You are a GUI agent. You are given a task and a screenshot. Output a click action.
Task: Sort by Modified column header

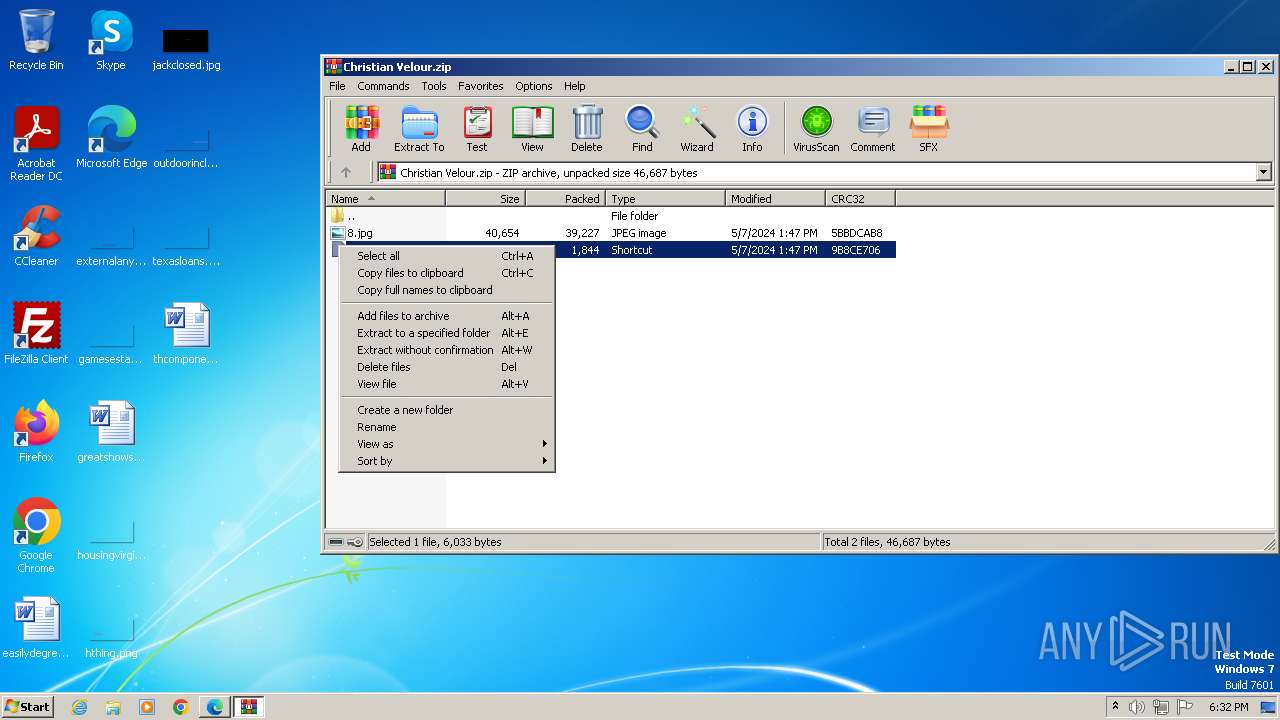[x=775, y=199]
